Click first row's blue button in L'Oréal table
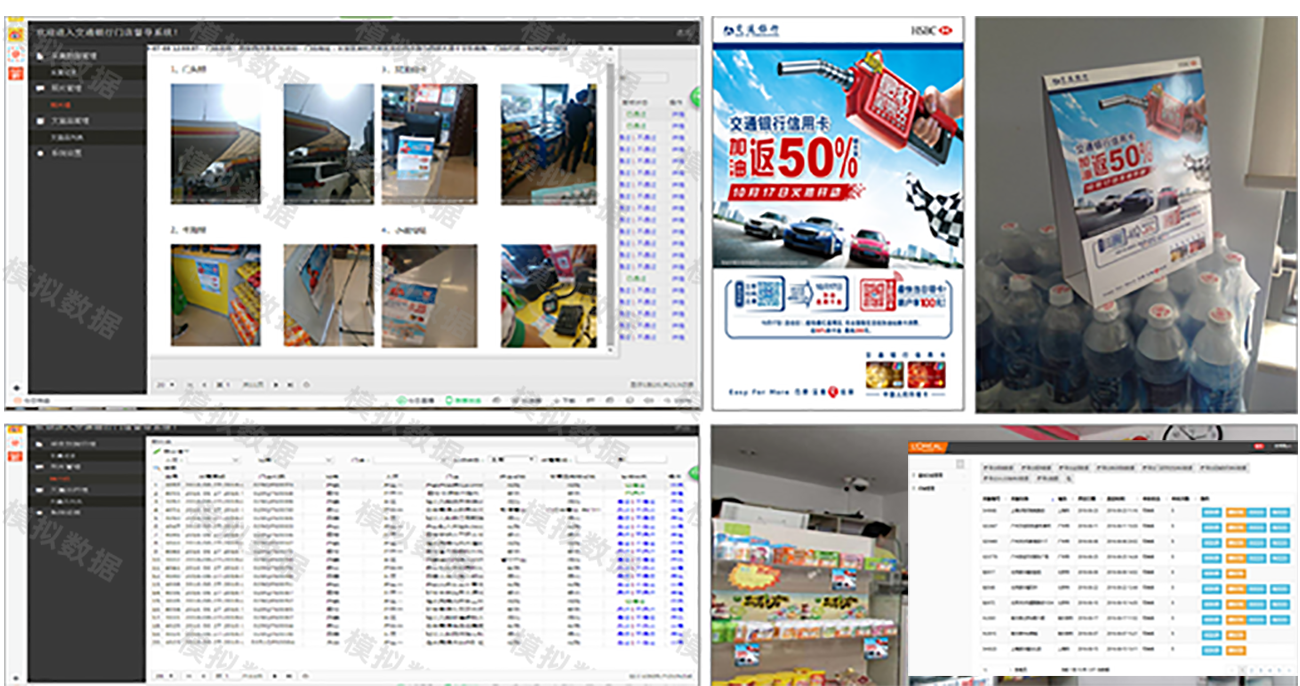Image resolution: width=1300 pixels, height=686 pixels. click(x=1211, y=512)
